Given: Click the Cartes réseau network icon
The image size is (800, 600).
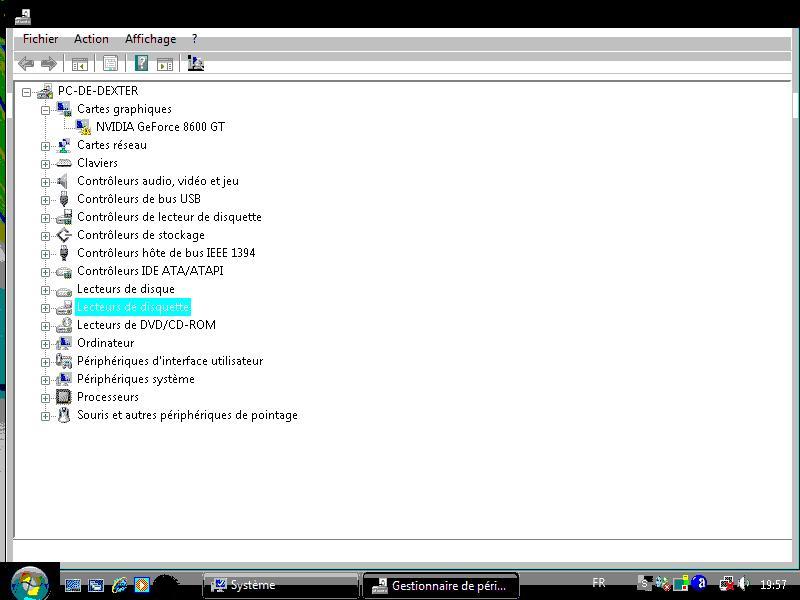Looking at the screenshot, I should (64, 145).
